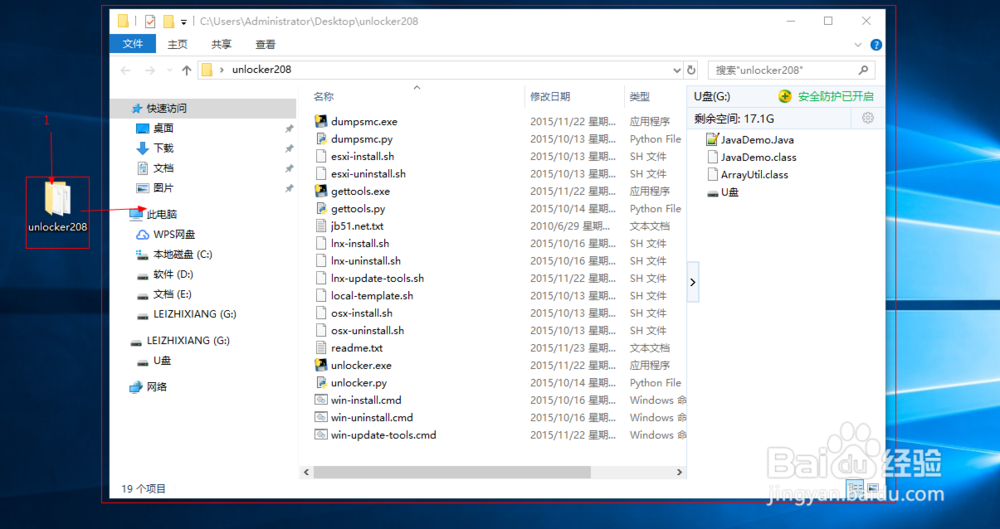Select ArrayUtil.class in U盘 panel
Image resolution: width=1000 pixels, height=529 pixels.
pyautogui.click(x=747, y=174)
